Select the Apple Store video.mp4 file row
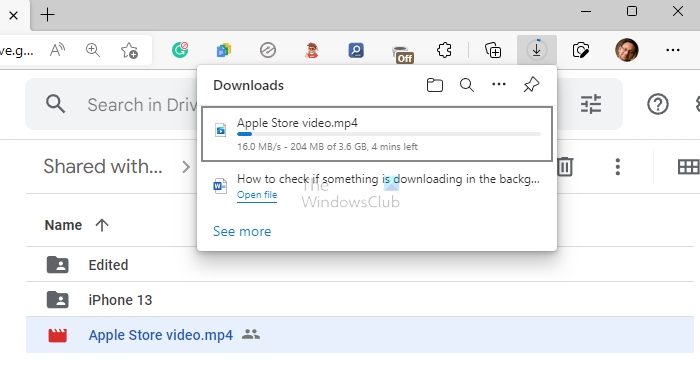This screenshot has width=700, height=383. tap(359, 335)
